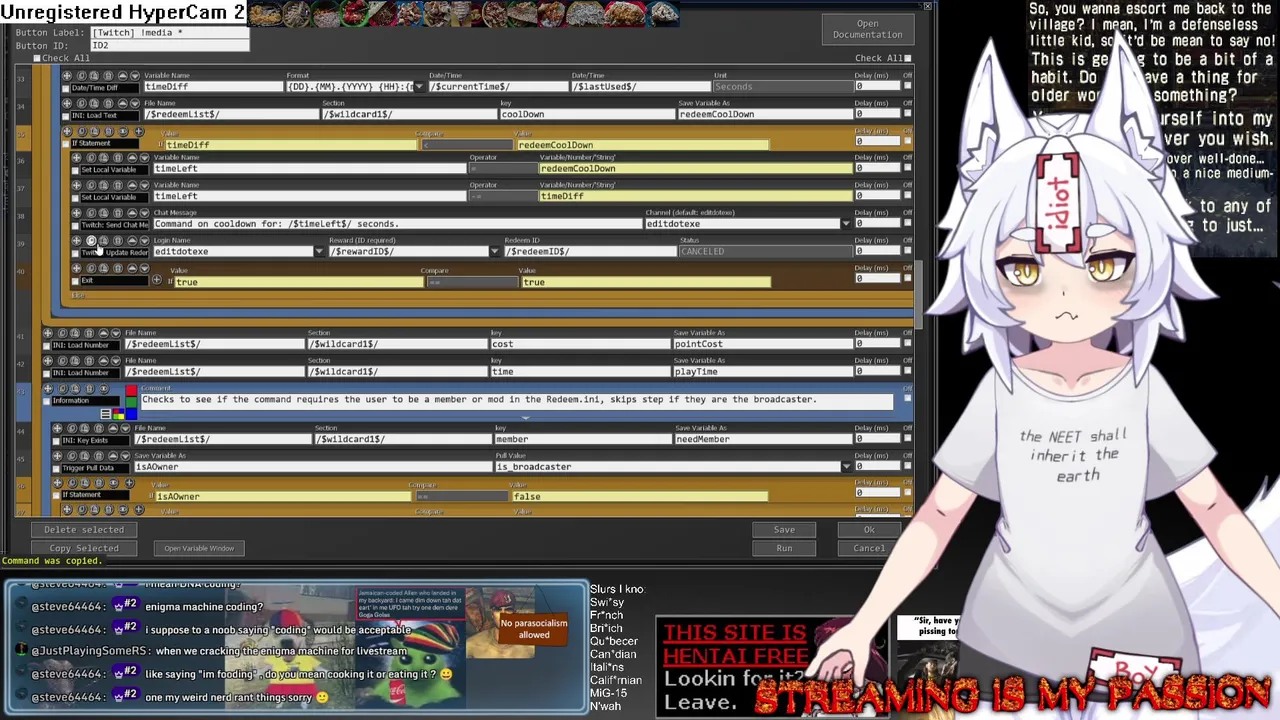Click move handle on INI: Load Number cost row
Image resolution: width=1280 pixels, height=720 pixels.
tap(48, 333)
